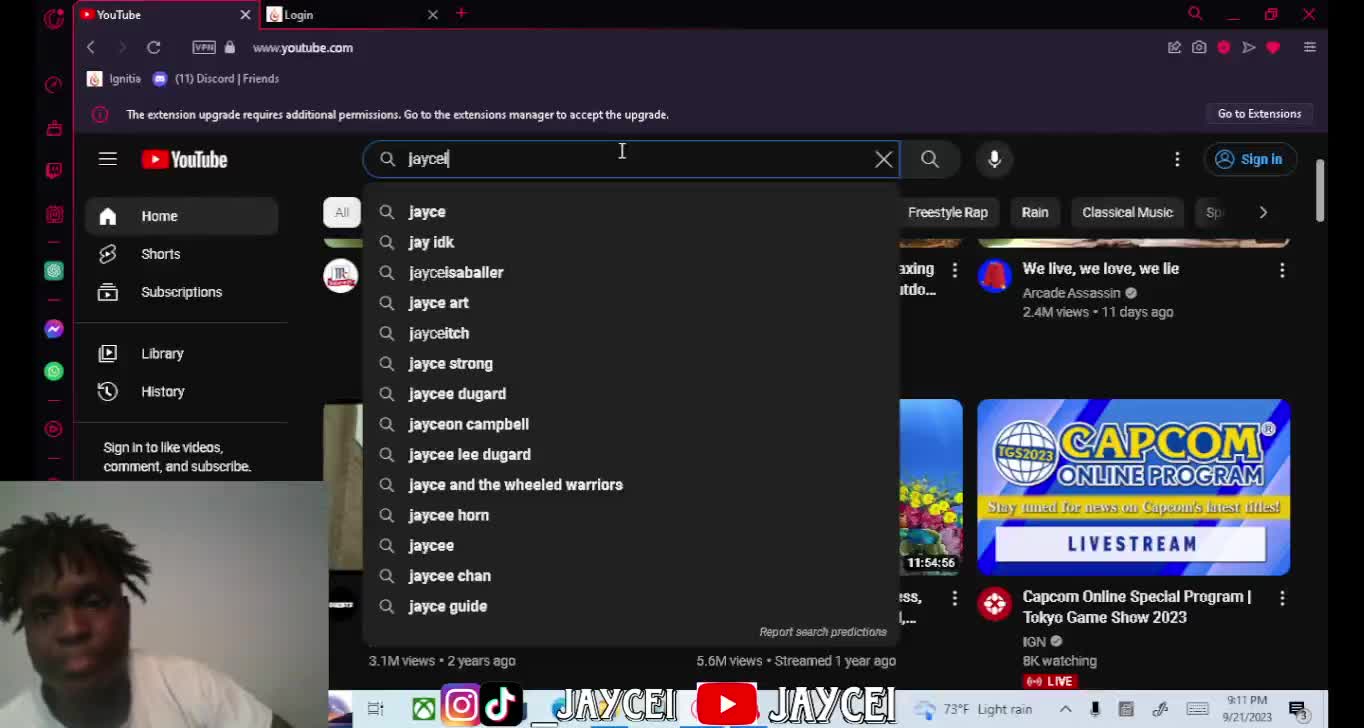The width and height of the screenshot is (1364, 728).
Task: Select the Rain chip
Action: (1035, 212)
